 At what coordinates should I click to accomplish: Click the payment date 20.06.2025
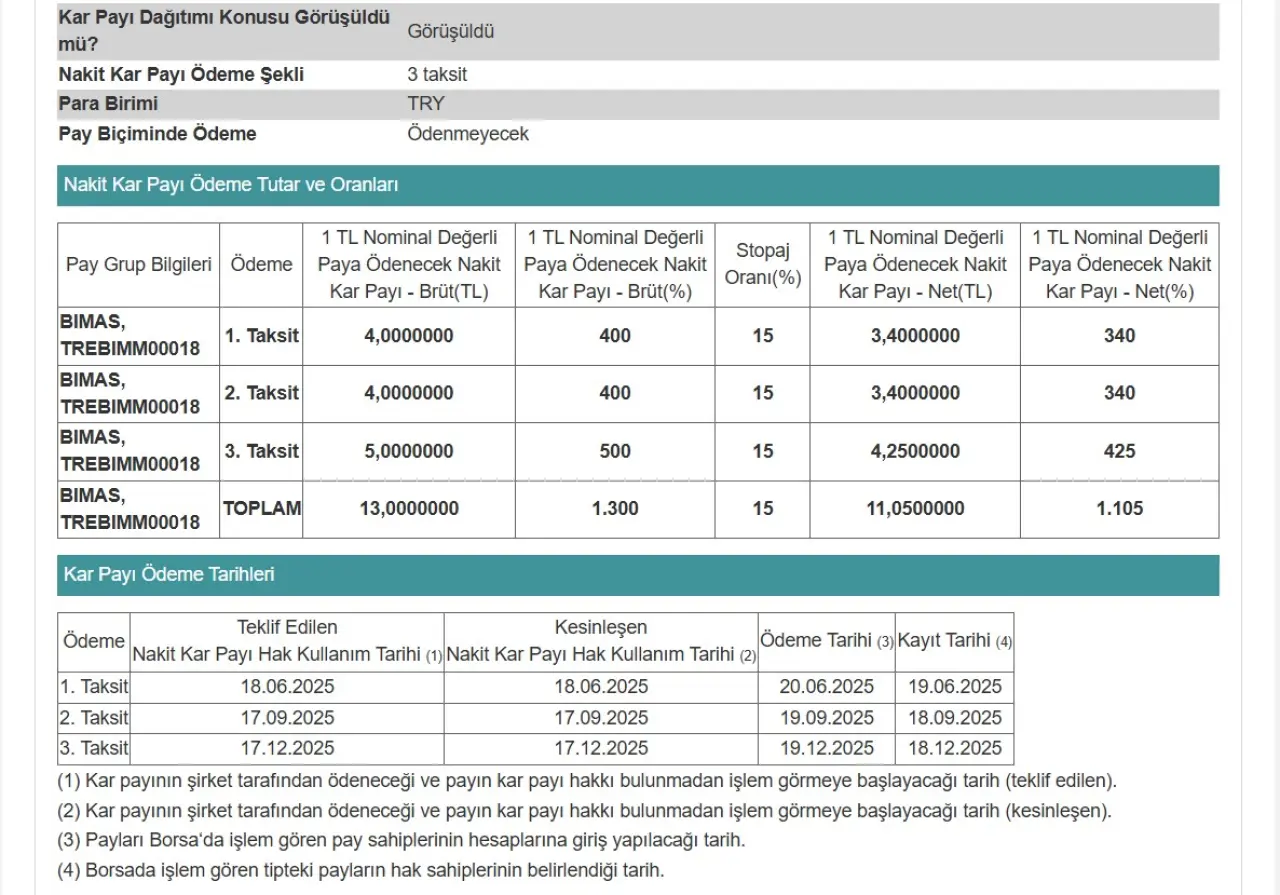(827, 687)
